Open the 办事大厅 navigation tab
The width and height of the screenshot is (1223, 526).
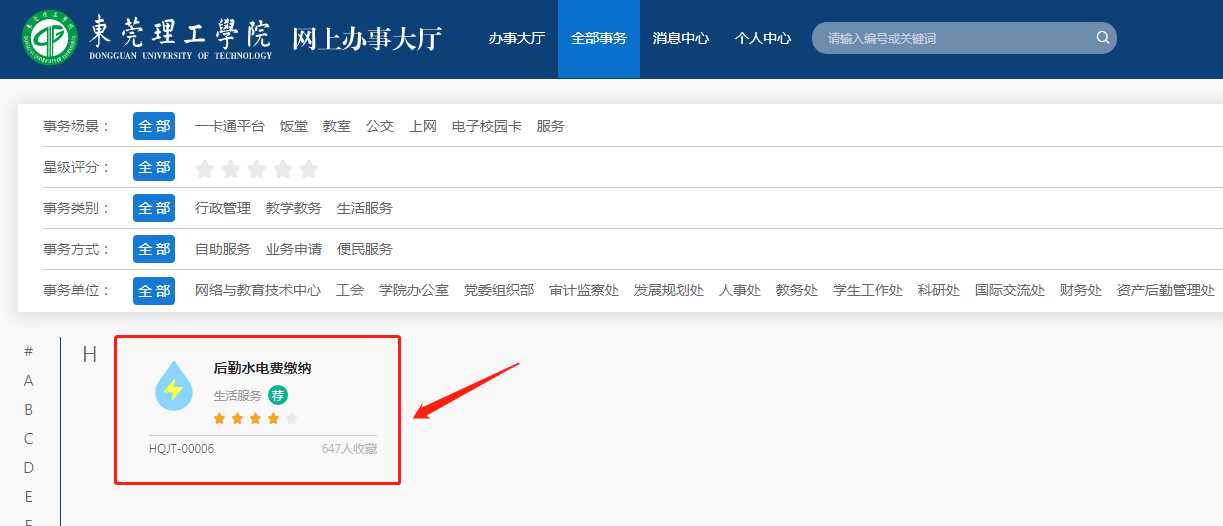coord(516,38)
